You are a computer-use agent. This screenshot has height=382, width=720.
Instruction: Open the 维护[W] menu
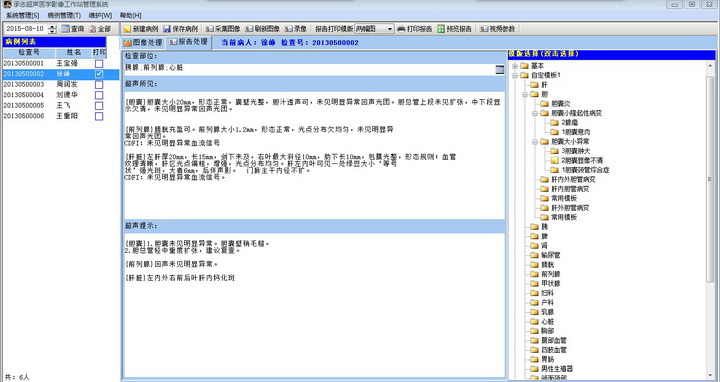coord(100,15)
